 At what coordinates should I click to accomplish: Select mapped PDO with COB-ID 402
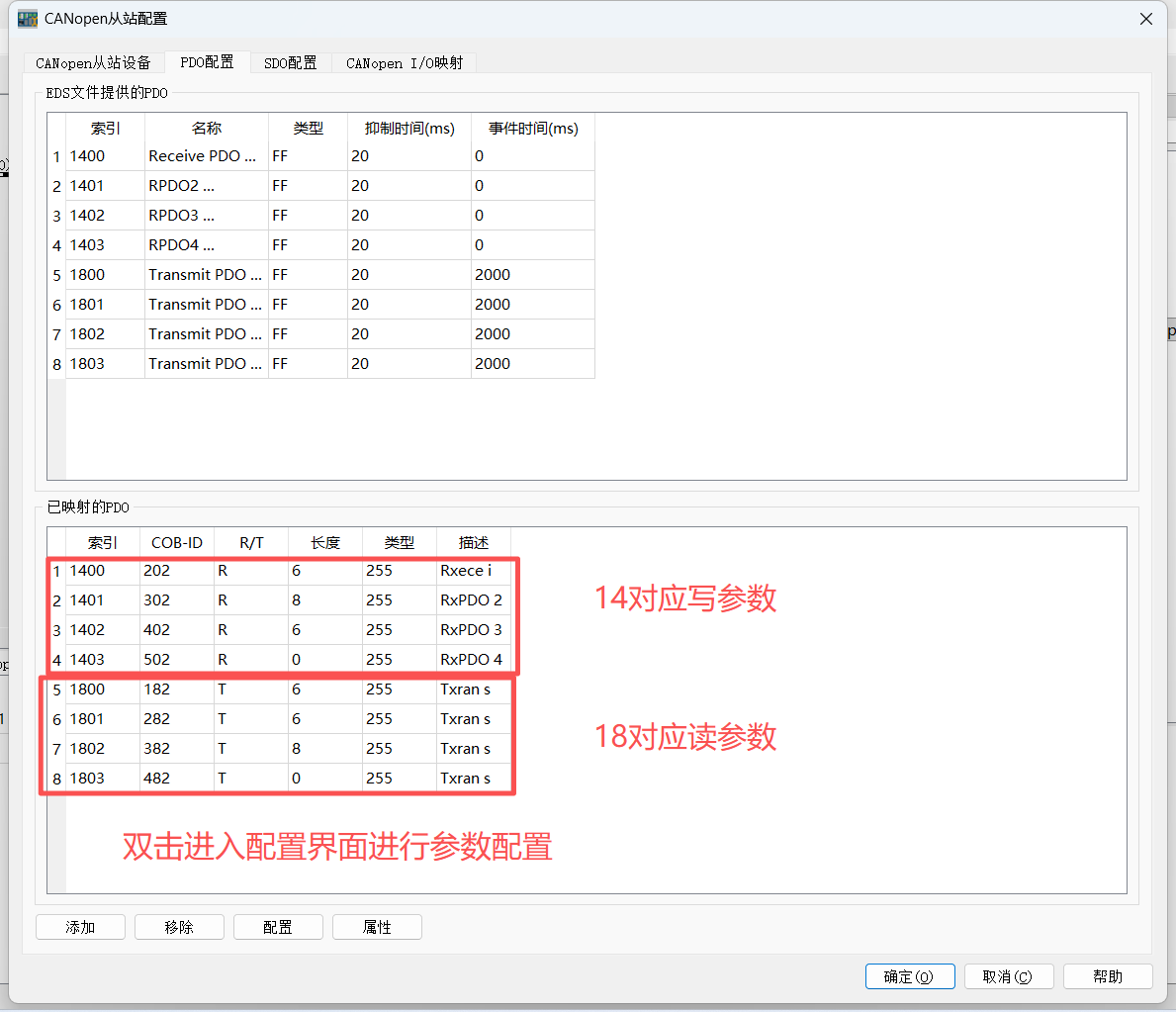279,630
